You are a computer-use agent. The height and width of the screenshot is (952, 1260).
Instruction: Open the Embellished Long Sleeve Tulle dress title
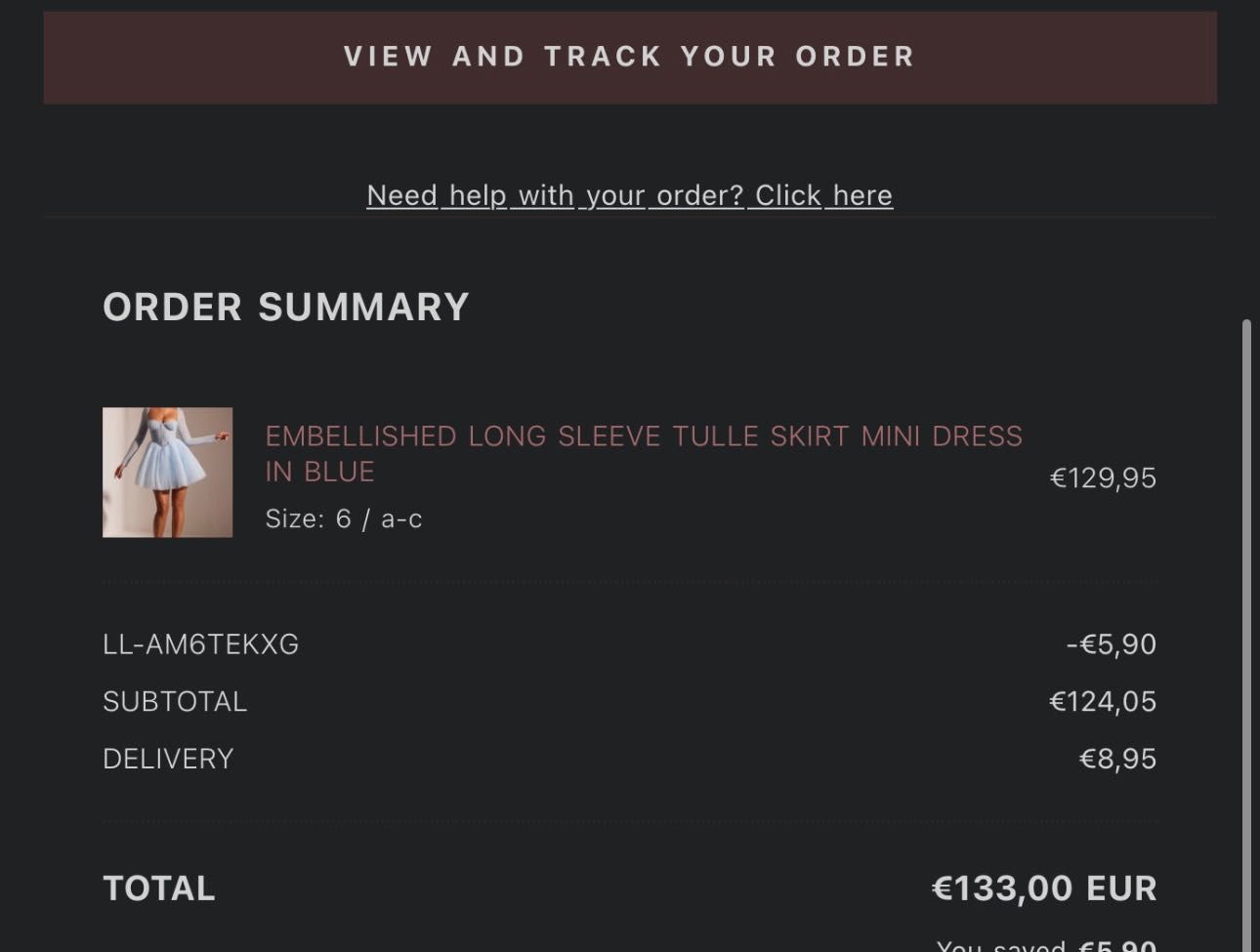644,453
